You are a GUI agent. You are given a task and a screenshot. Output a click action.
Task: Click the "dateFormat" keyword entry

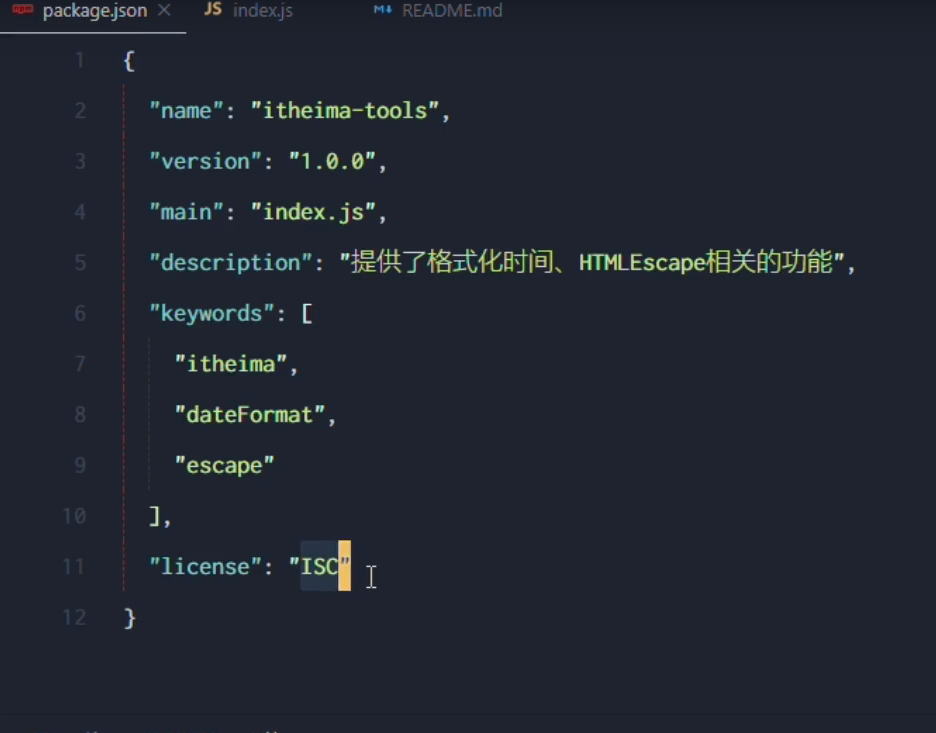point(250,415)
